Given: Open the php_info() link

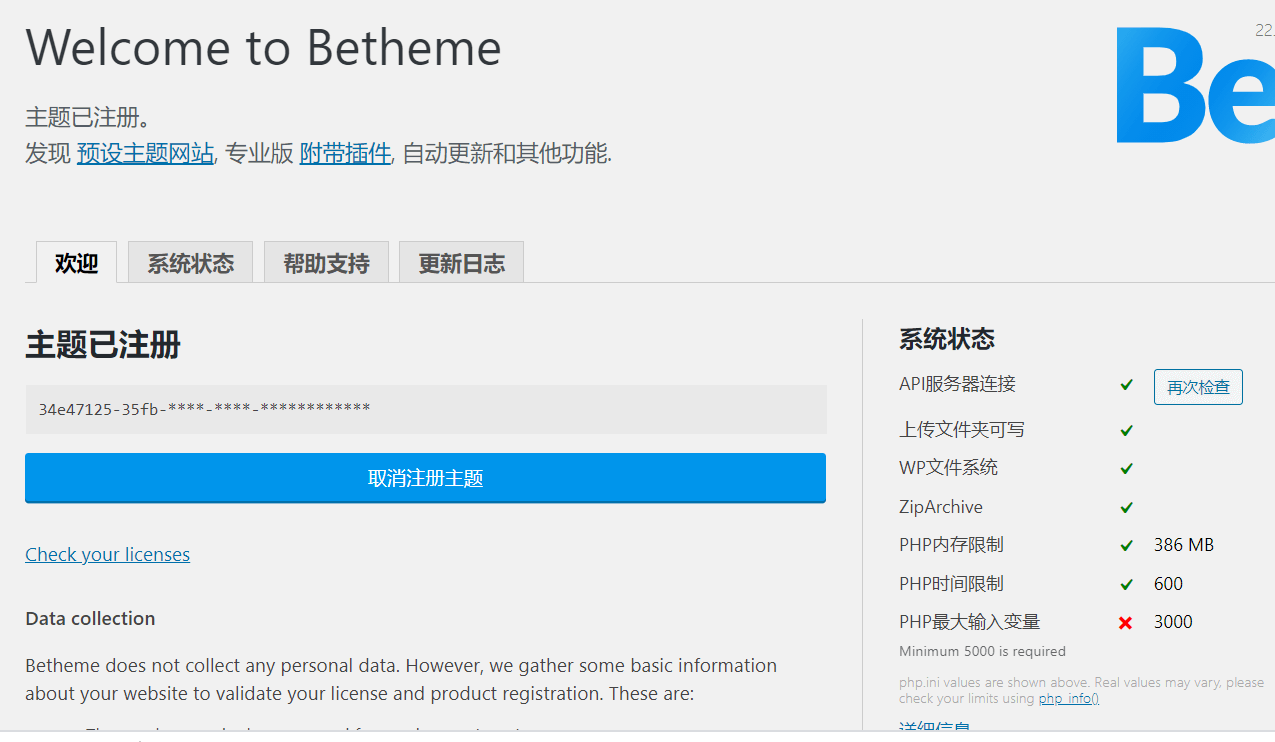Looking at the screenshot, I should 1068,698.
